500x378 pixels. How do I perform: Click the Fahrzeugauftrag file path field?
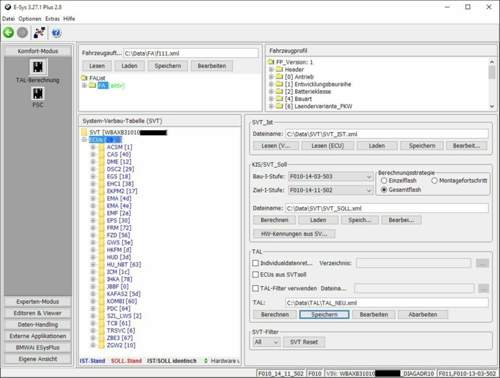[191, 53]
